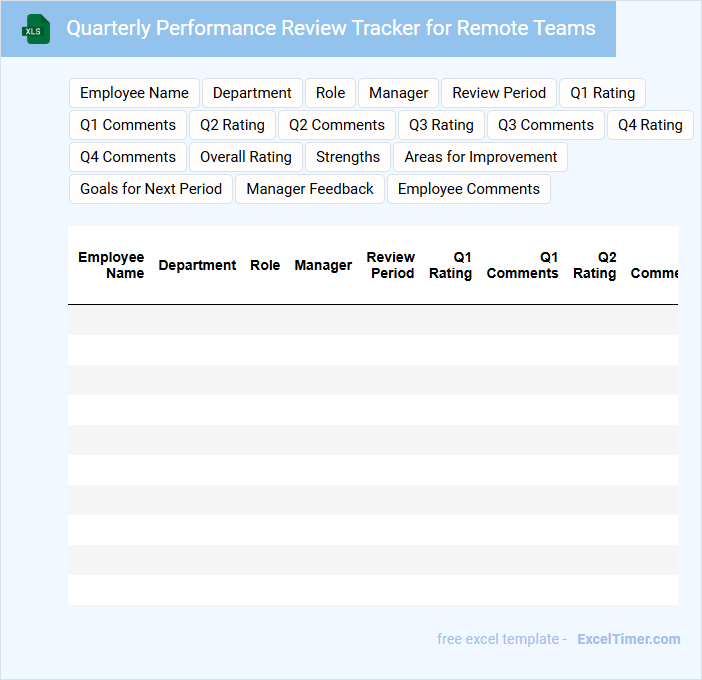Click the green XLS file icon
702x680 pixels.
click(x=36, y=29)
